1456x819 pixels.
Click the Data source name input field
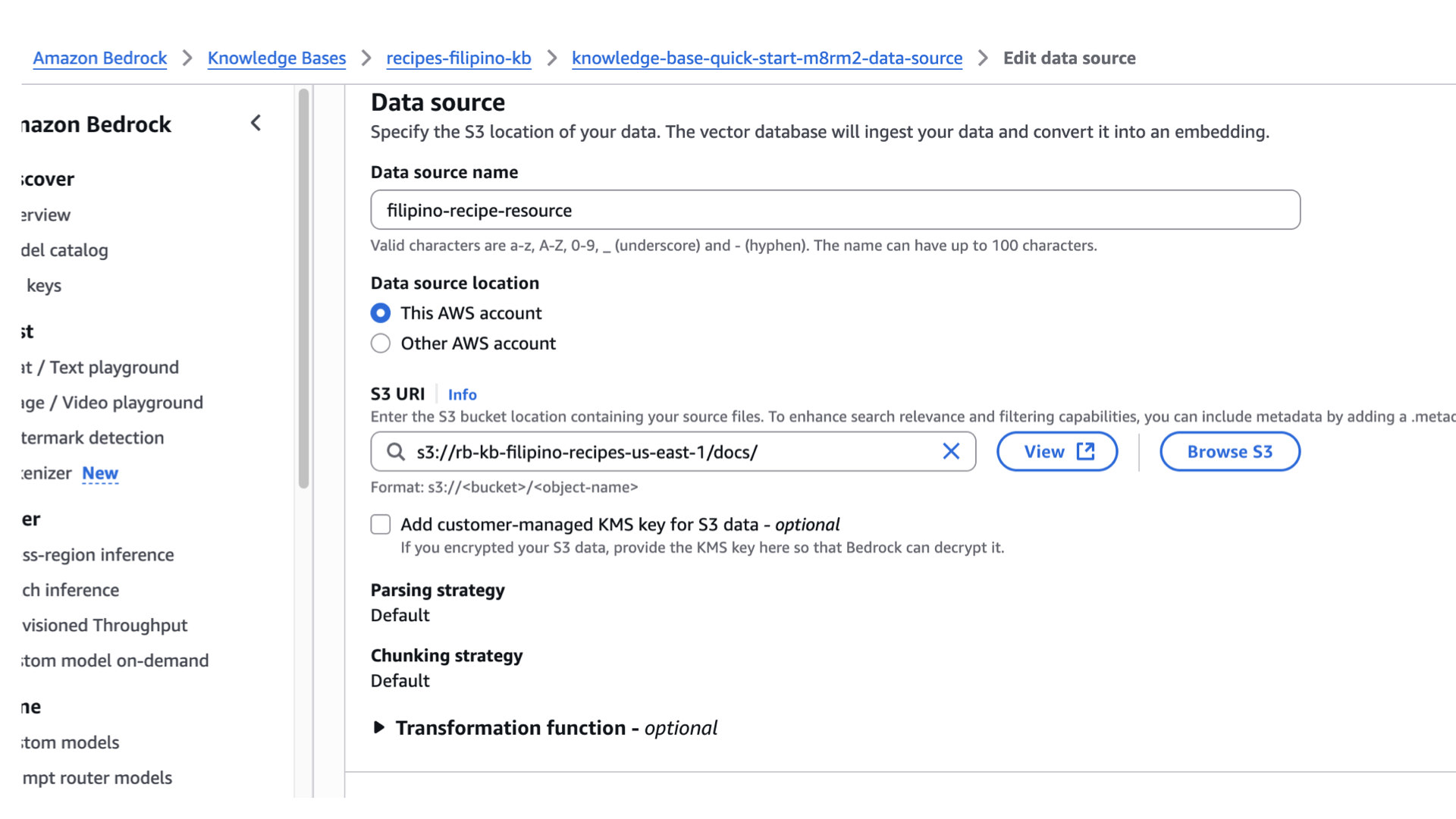(x=834, y=210)
